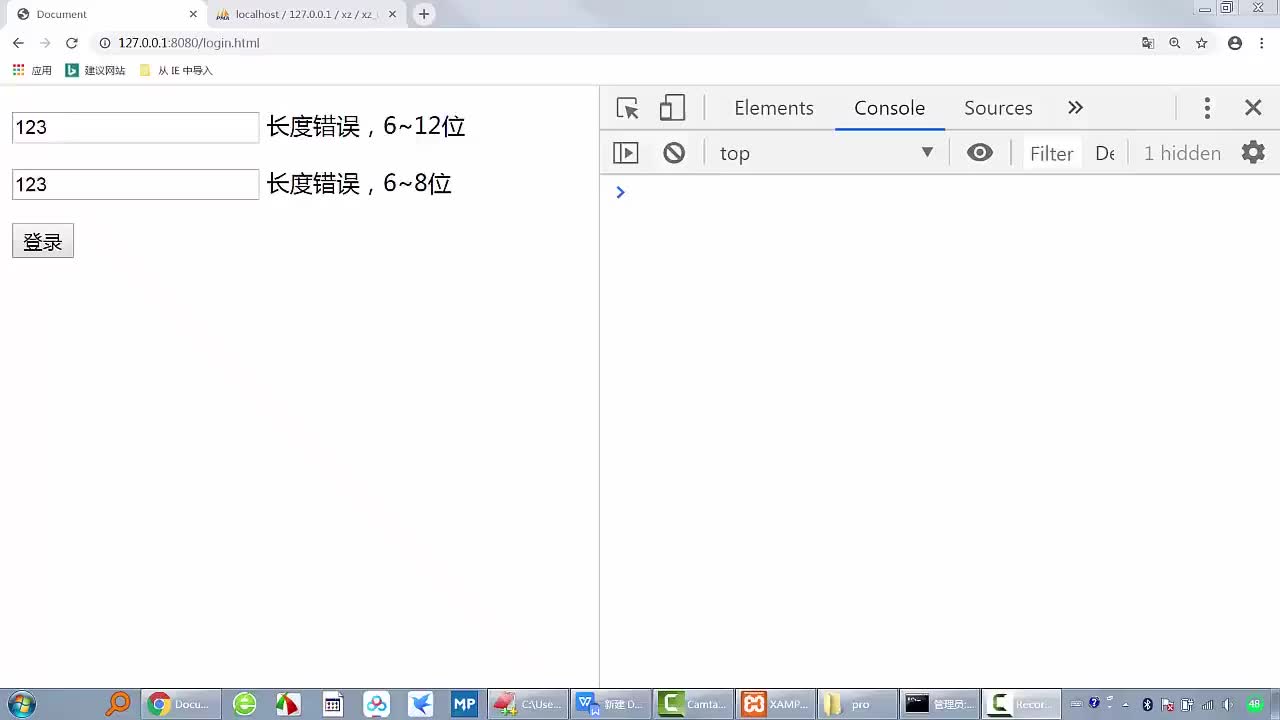
Task: Click the XAMPP taskbar button
Action: tap(777, 704)
